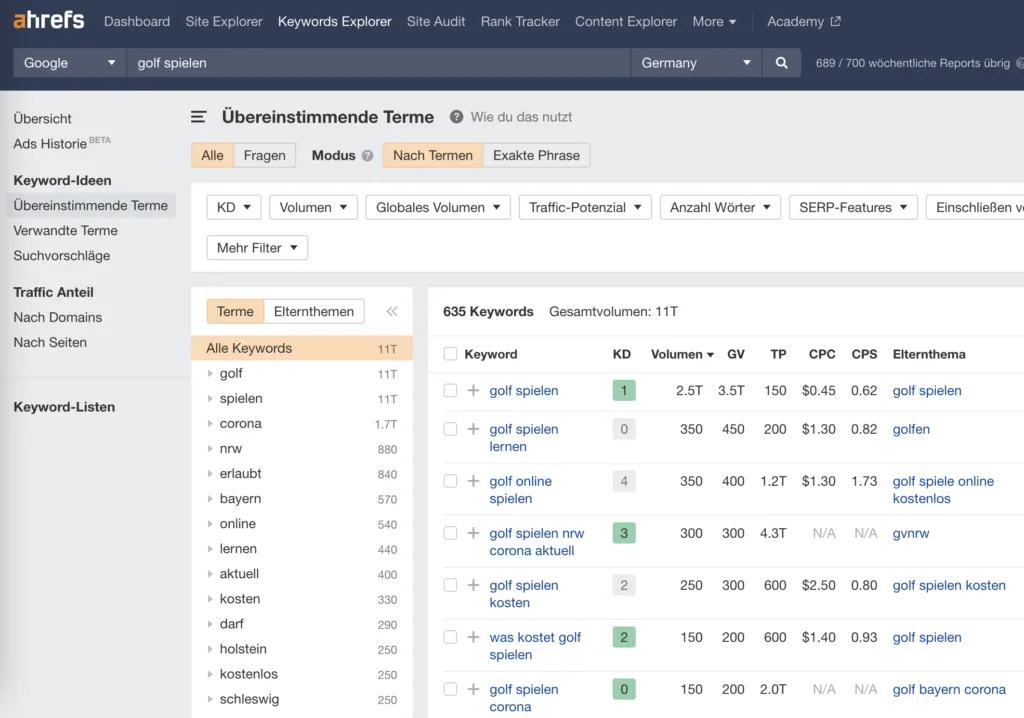Open the Globales Volumen filter dropdown
Image resolution: width=1024 pixels, height=718 pixels.
point(438,207)
